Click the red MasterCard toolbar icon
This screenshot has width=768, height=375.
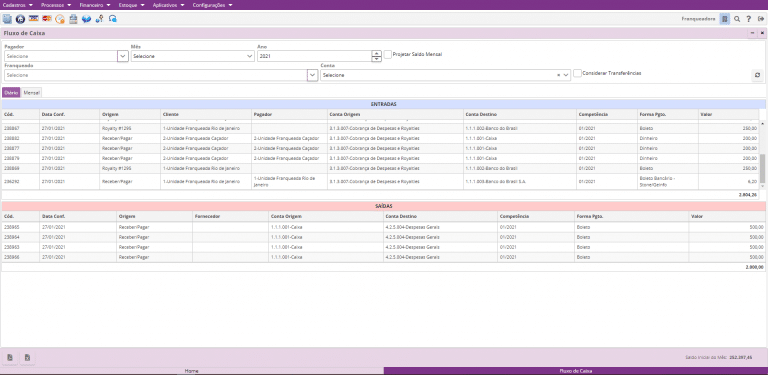[x=47, y=19]
